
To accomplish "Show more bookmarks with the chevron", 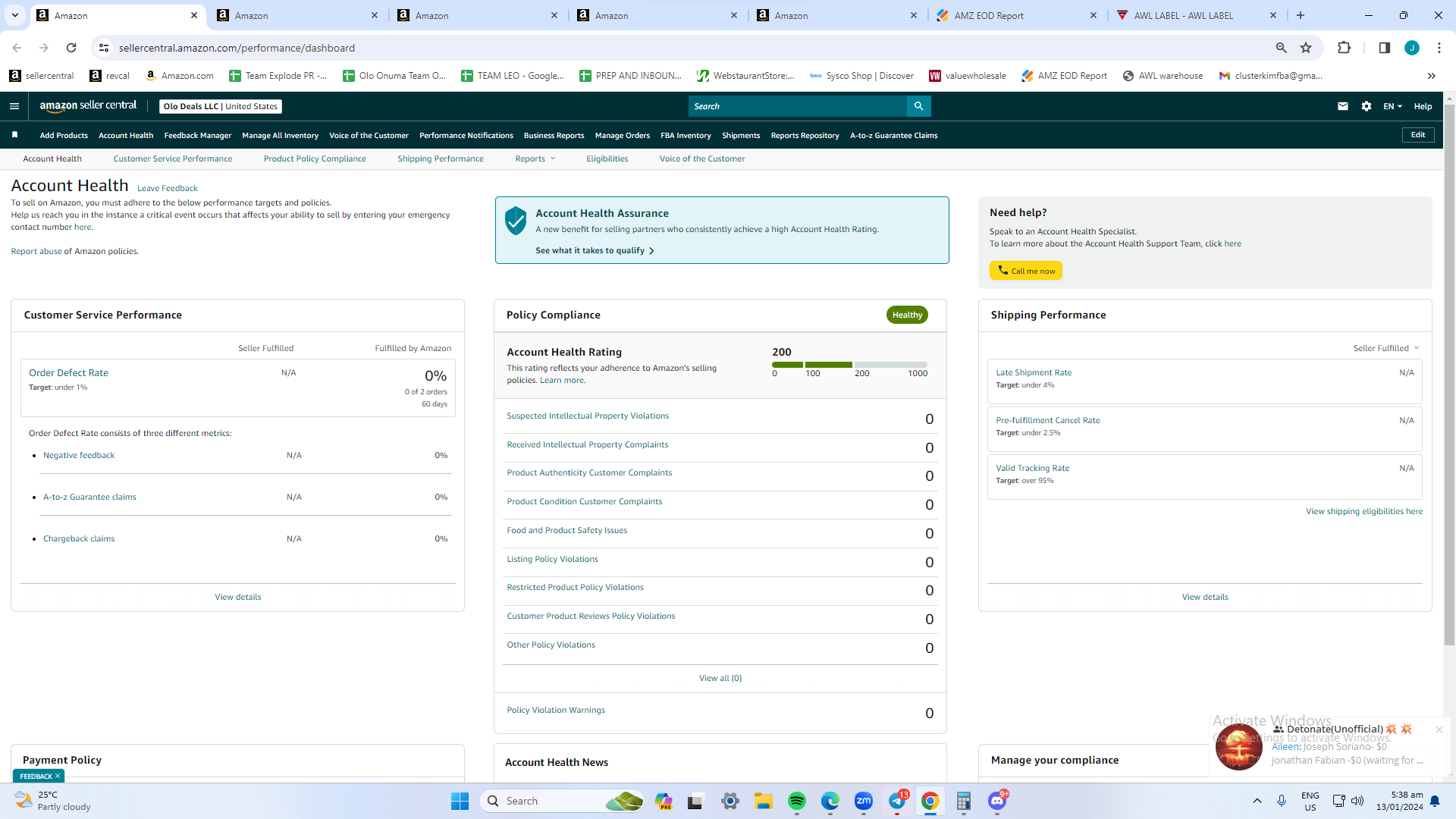I will [1432, 76].
